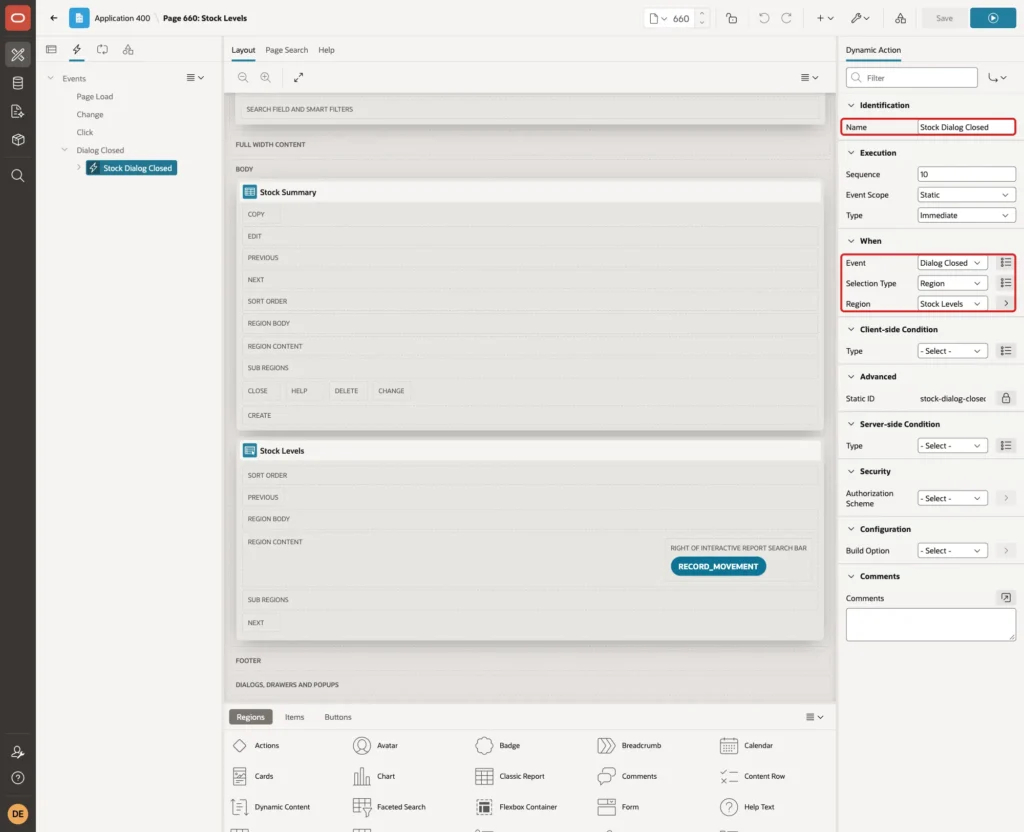1024x832 pixels.
Task: Open the Events tree menu
Action: 195,77
